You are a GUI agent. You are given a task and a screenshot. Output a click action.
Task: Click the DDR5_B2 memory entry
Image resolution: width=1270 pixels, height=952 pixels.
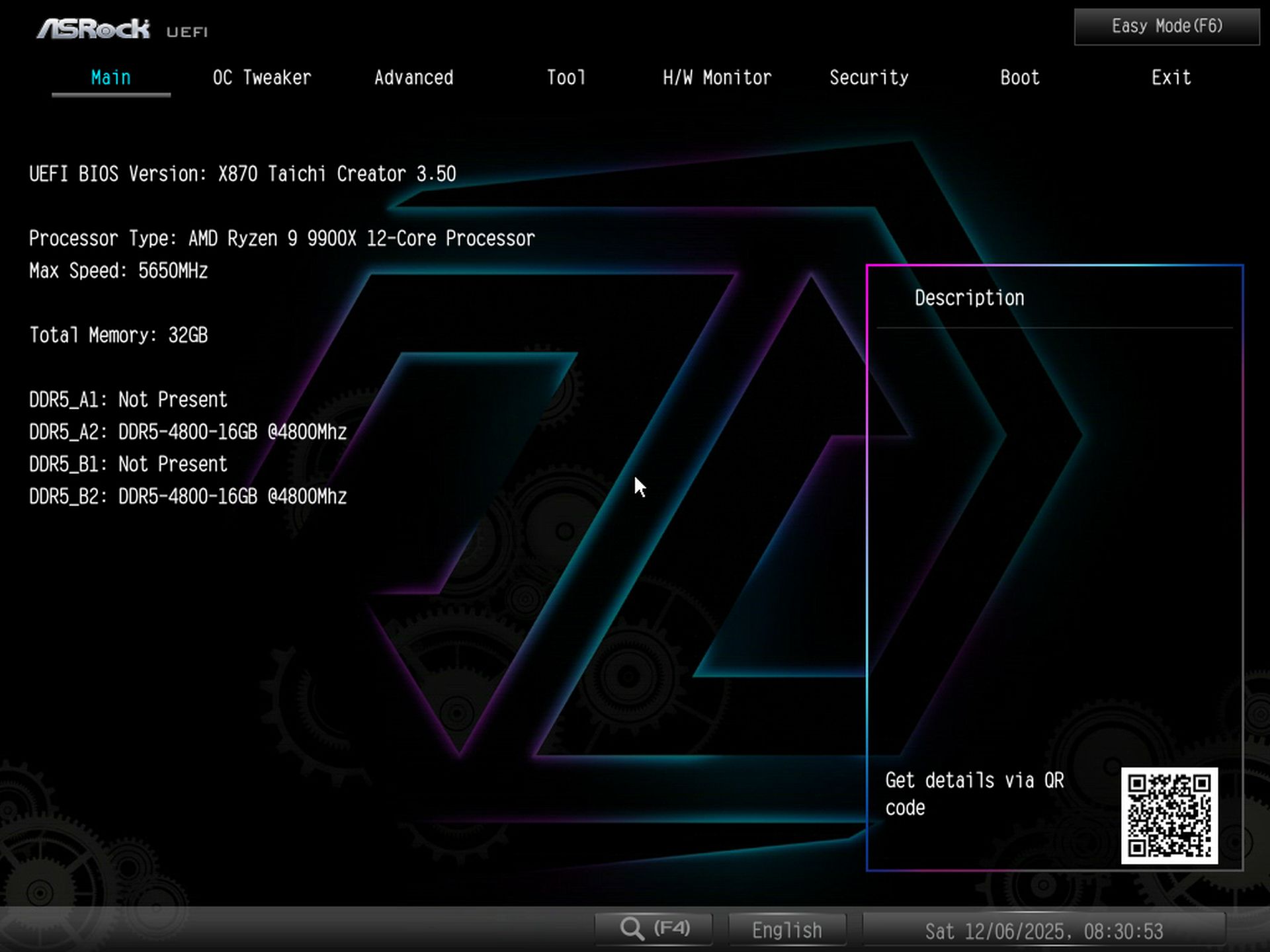[x=187, y=496]
